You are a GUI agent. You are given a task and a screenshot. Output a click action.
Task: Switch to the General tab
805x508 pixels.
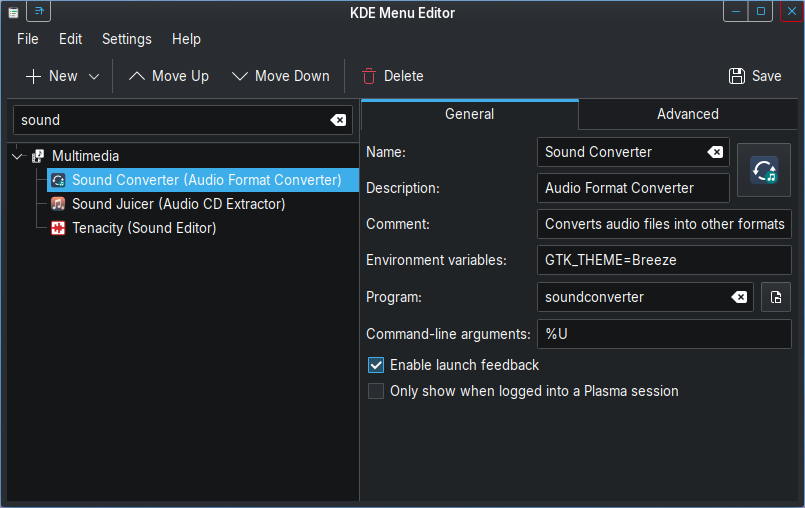click(470, 114)
